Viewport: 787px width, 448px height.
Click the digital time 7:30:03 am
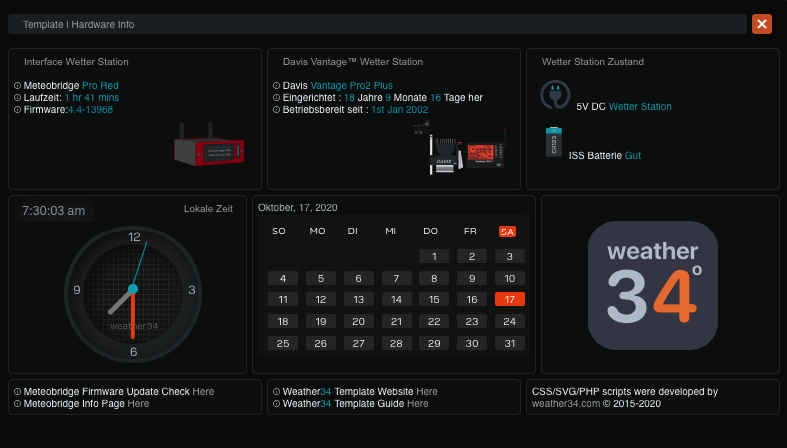pyautogui.click(x=54, y=211)
